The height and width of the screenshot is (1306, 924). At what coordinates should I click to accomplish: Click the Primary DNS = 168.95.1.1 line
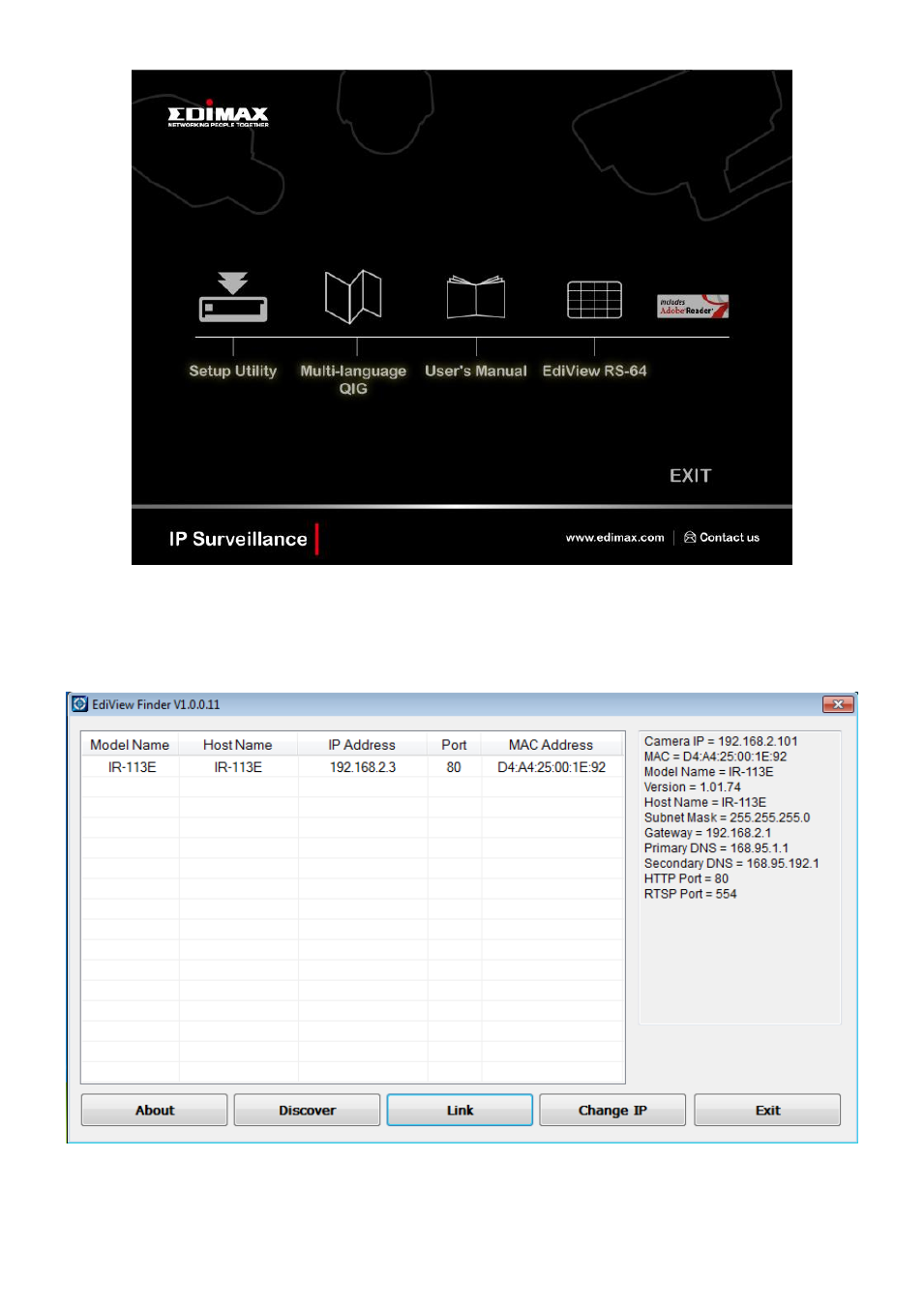[x=717, y=848]
